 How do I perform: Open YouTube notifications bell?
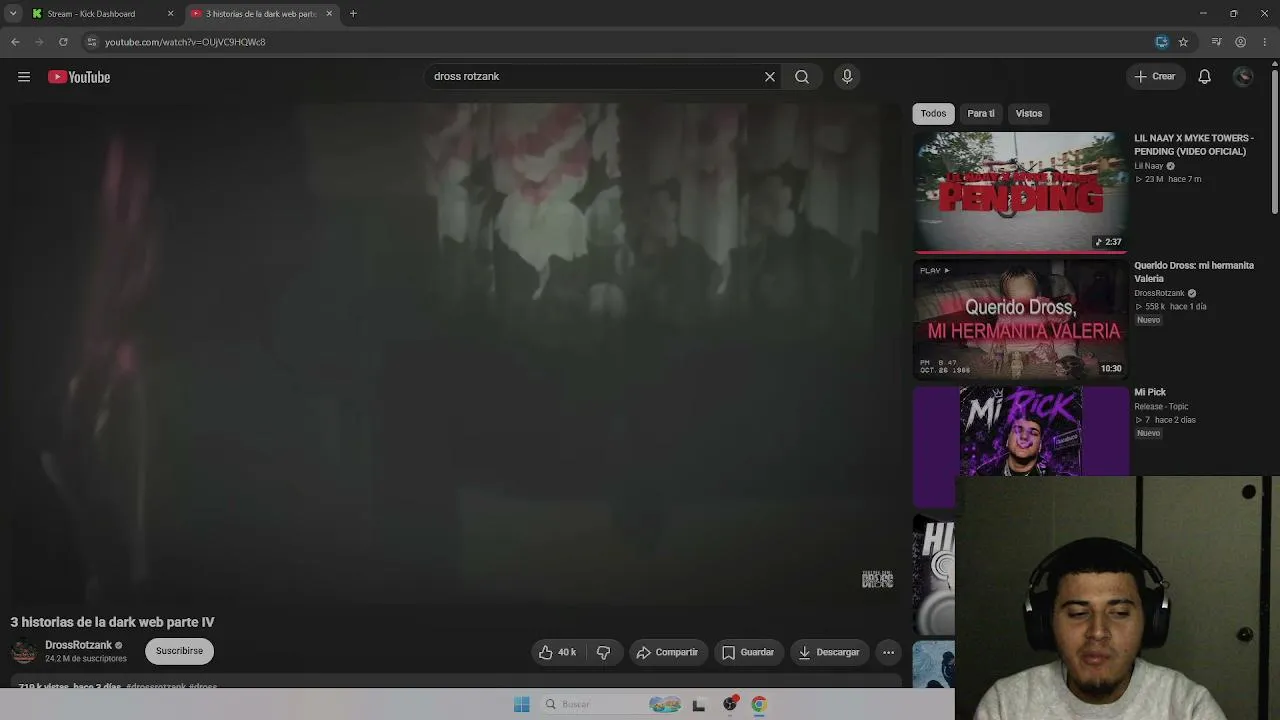[x=1205, y=77]
